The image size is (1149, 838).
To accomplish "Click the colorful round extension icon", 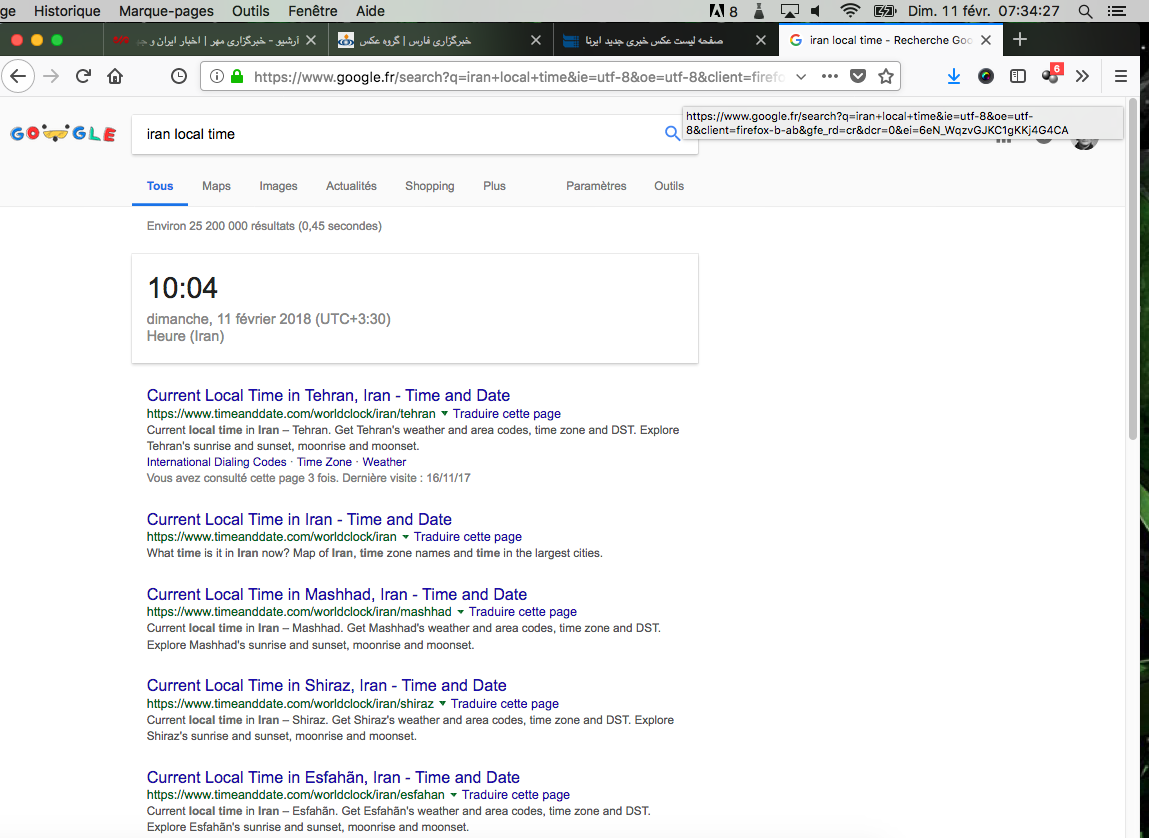I will point(986,76).
